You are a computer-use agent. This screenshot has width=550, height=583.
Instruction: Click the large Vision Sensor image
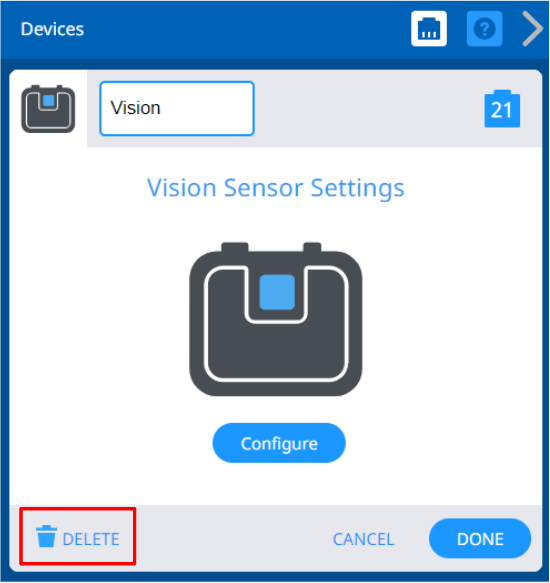click(276, 319)
